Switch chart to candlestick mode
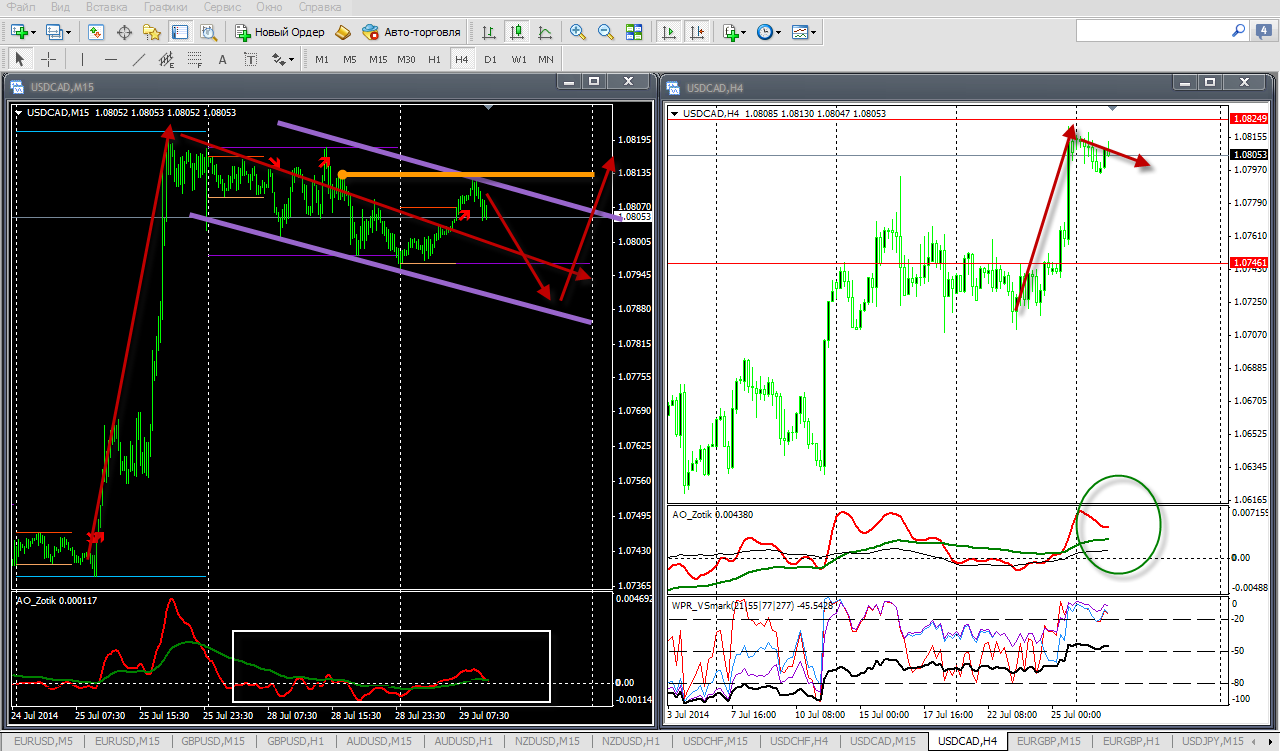This screenshot has width=1280, height=751. 517,32
